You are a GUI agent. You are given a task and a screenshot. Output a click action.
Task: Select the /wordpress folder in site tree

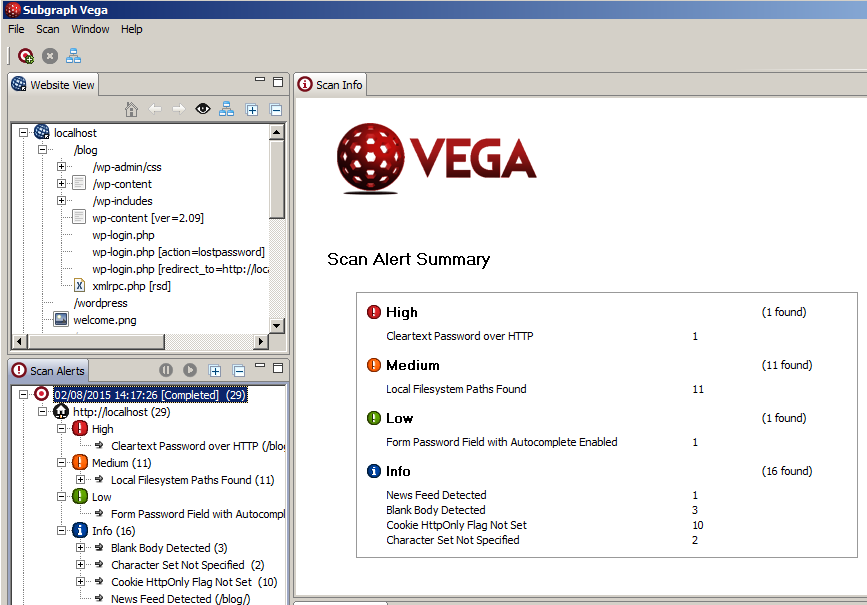pyautogui.click(x=101, y=303)
